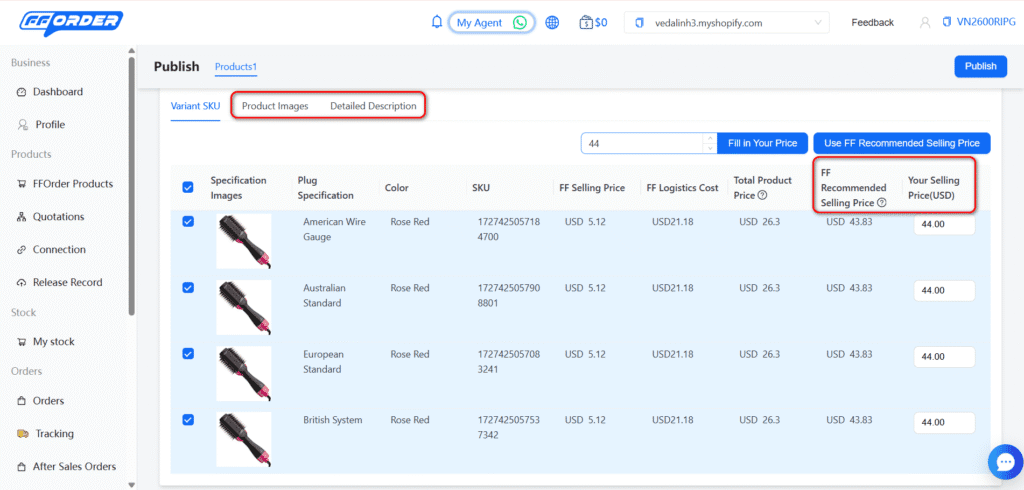The image size is (1024, 490).
Task: Edit selling price for European Standard row
Action: pyautogui.click(x=944, y=357)
